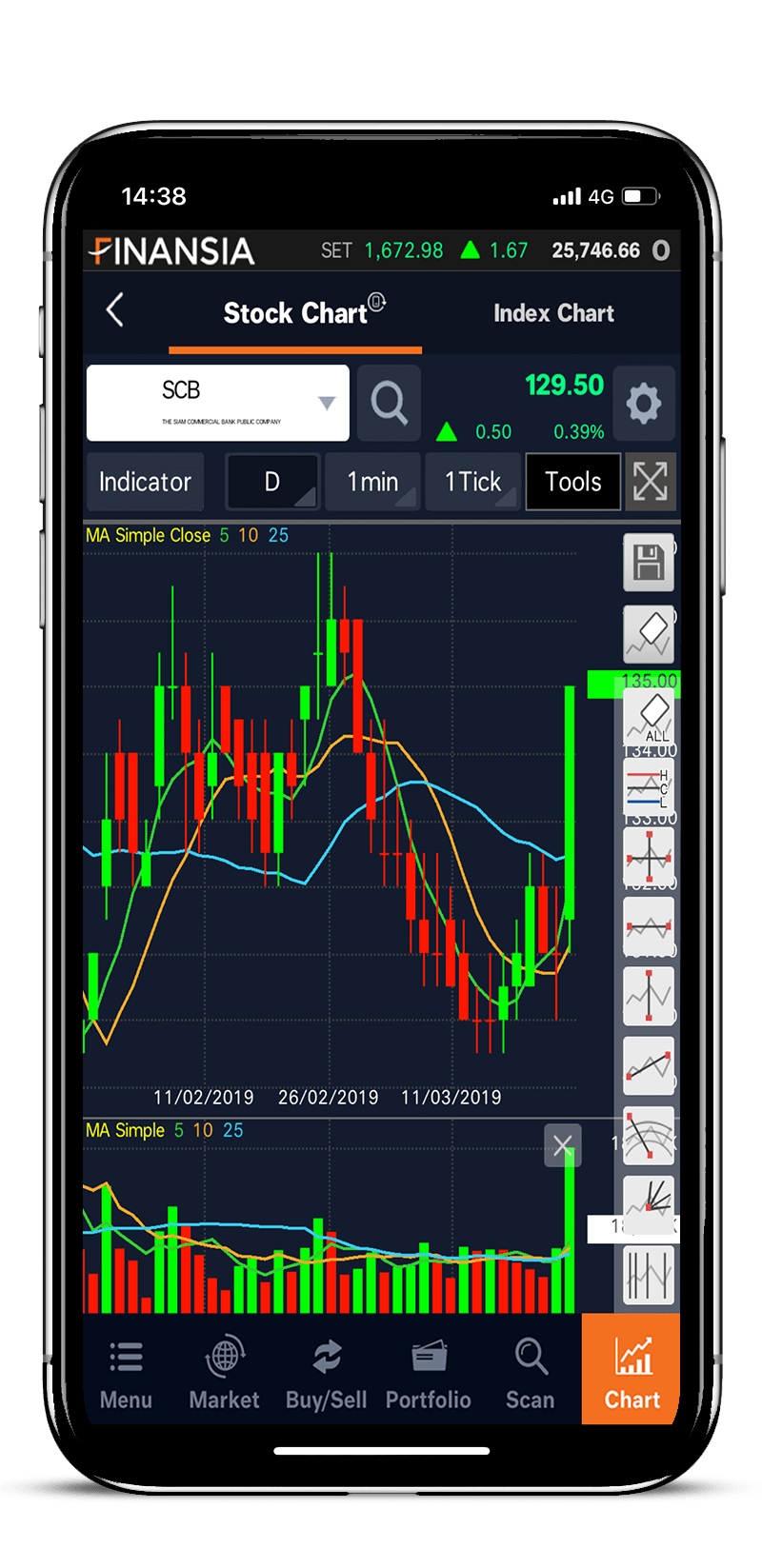Viewport: 762px width, 1568px height.
Task: Open the SCB symbol dropdown
Action: click(218, 403)
